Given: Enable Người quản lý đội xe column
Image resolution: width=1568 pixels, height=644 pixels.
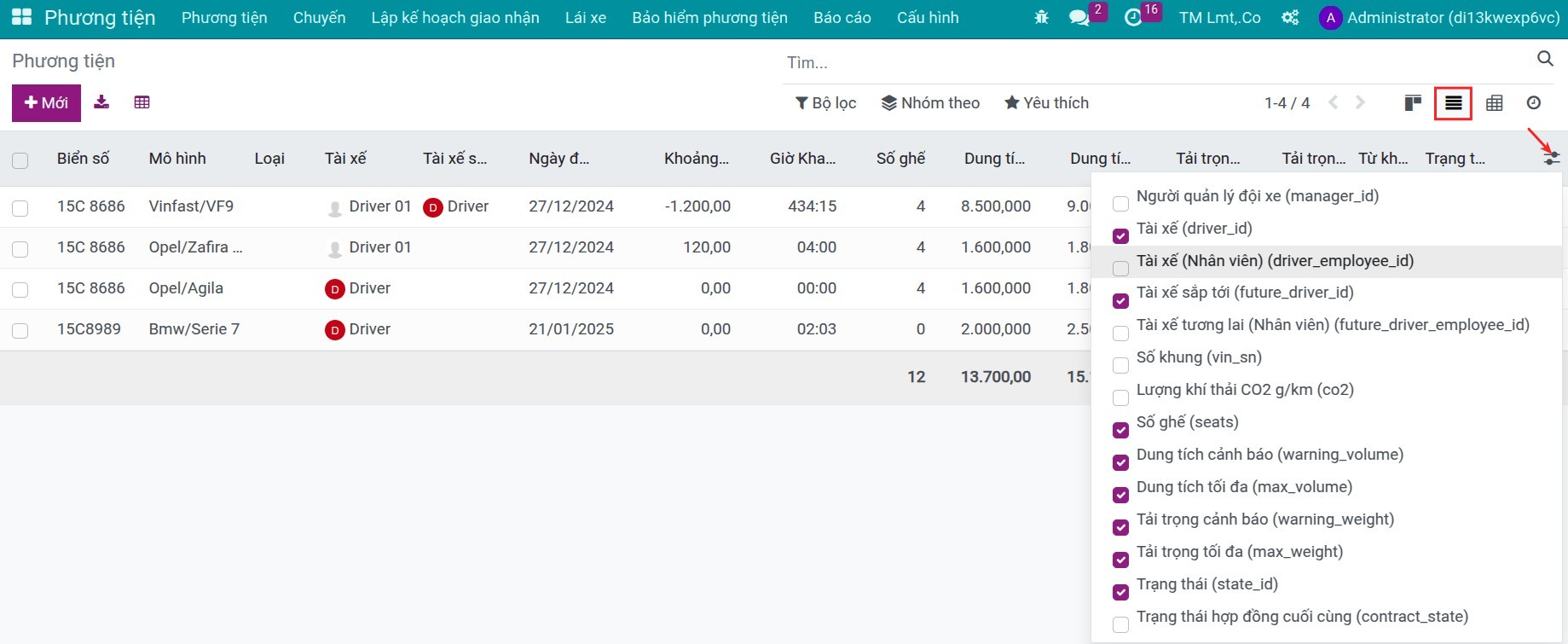Looking at the screenshot, I should pyautogui.click(x=1120, y=203).
